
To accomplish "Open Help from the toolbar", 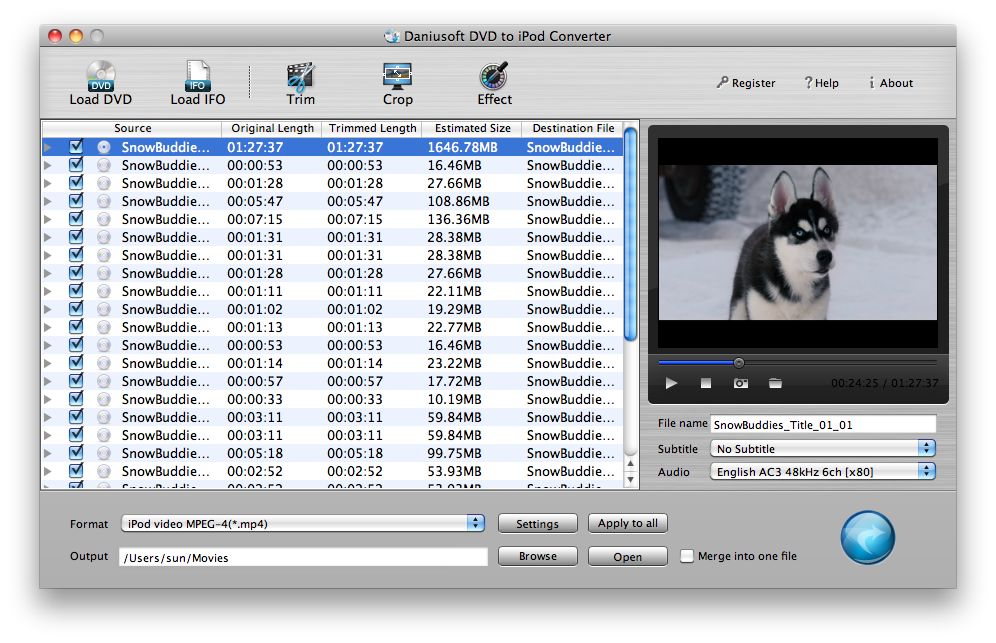I will click(x=821, y=83).
